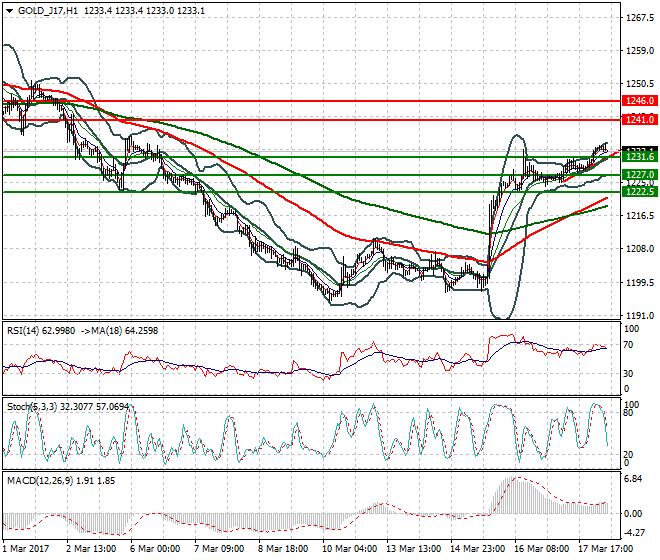
Task: Click the 1216.5 price scale value
Action: (x=640, y=216)
